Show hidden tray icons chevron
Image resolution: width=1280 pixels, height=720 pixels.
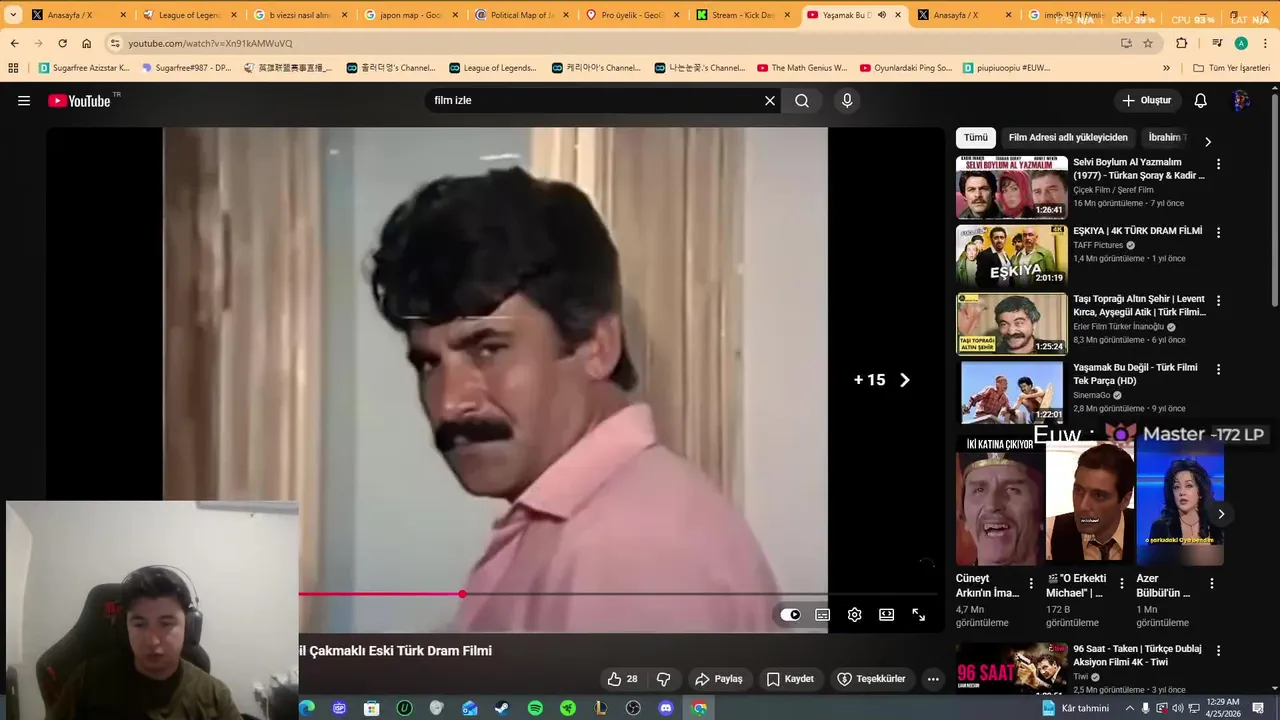coord(1129,708)
